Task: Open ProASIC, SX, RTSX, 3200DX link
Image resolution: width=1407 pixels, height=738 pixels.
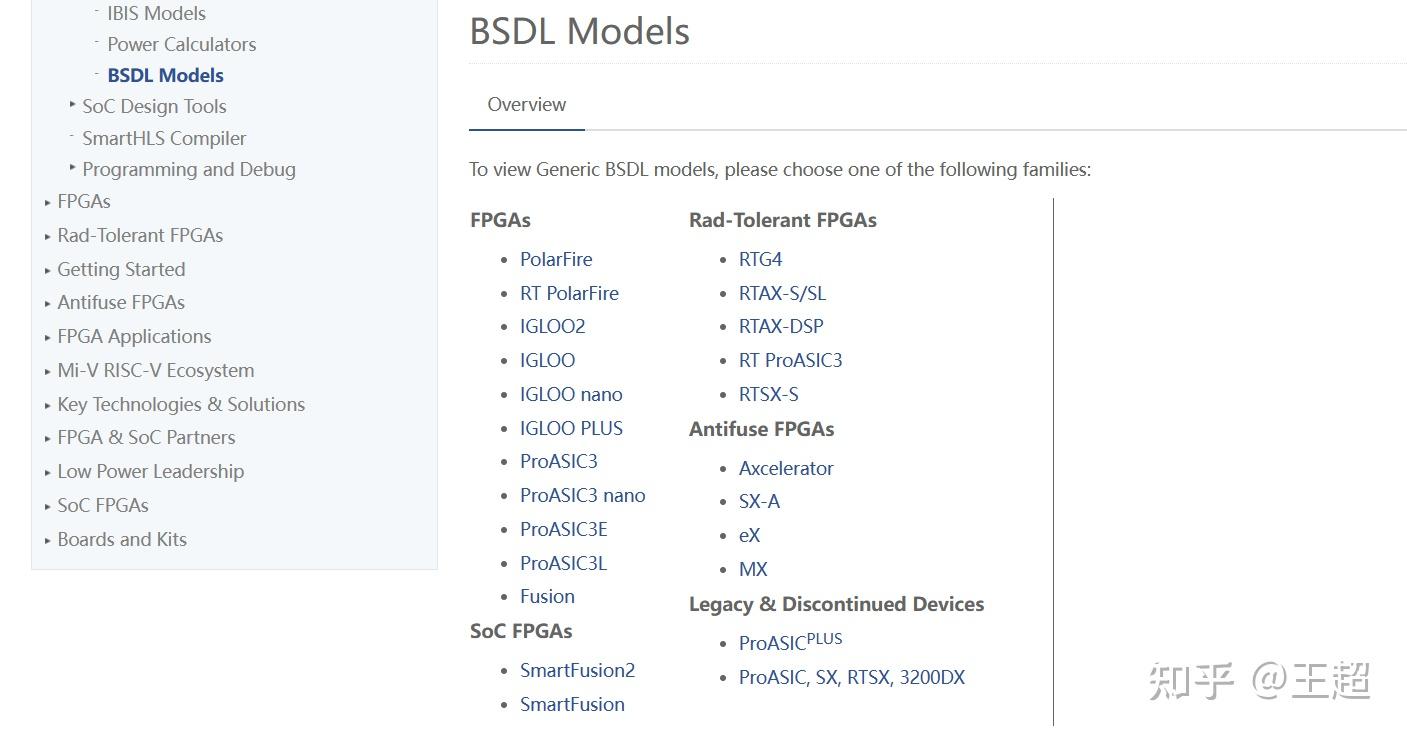Action: [851, 677]
